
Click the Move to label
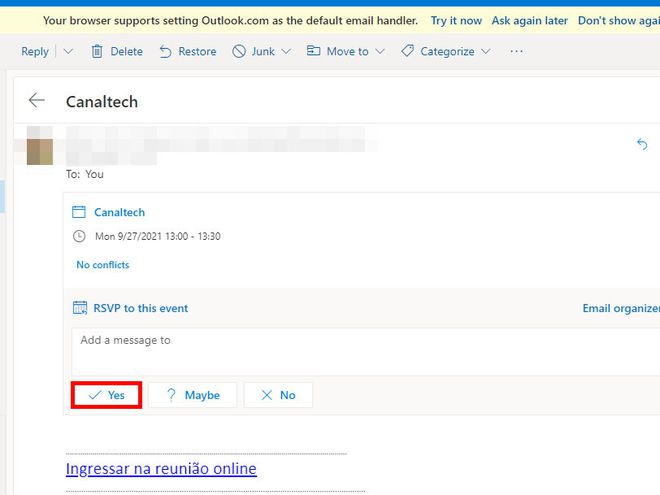(x=347, y=51)
